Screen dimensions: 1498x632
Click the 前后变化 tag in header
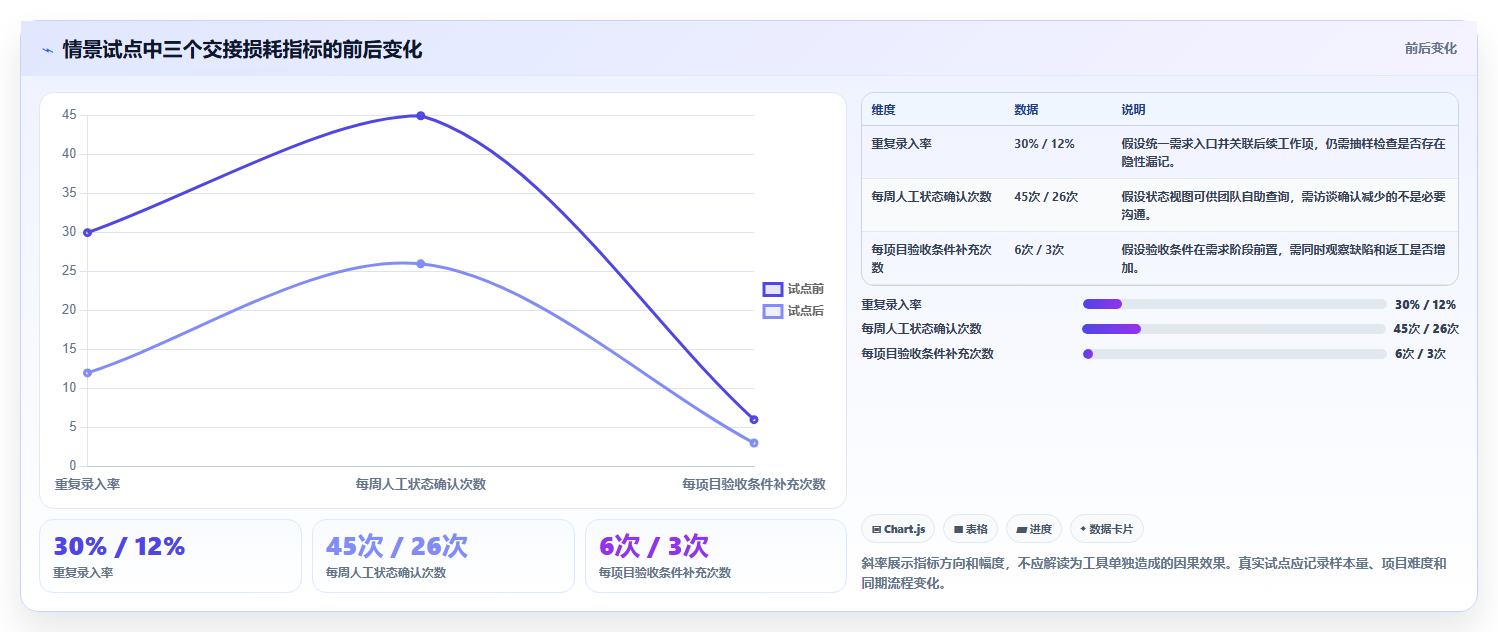coord(1430,48)
